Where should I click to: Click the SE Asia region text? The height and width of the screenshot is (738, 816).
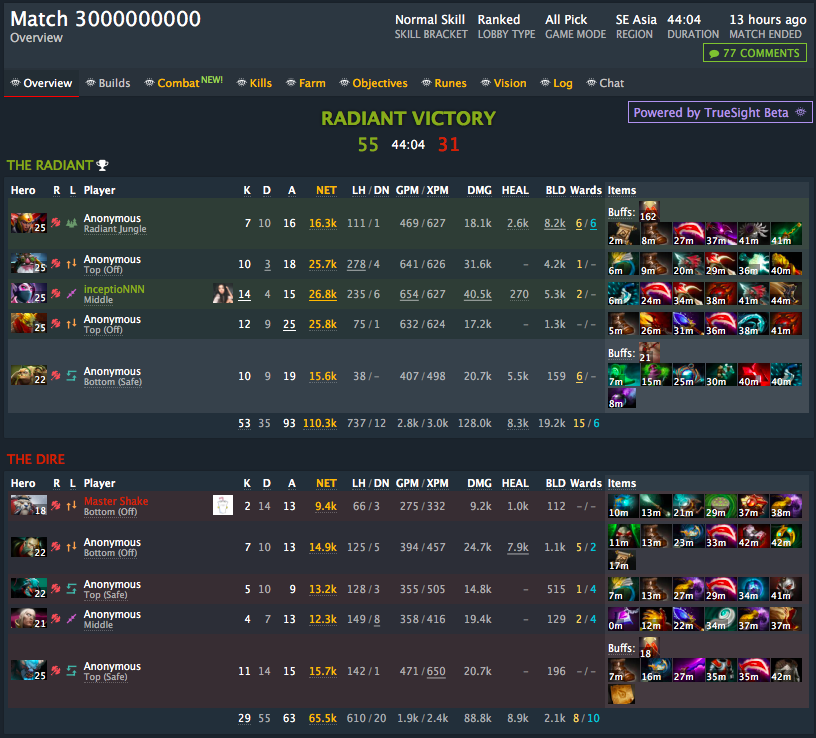coord(636,20)
